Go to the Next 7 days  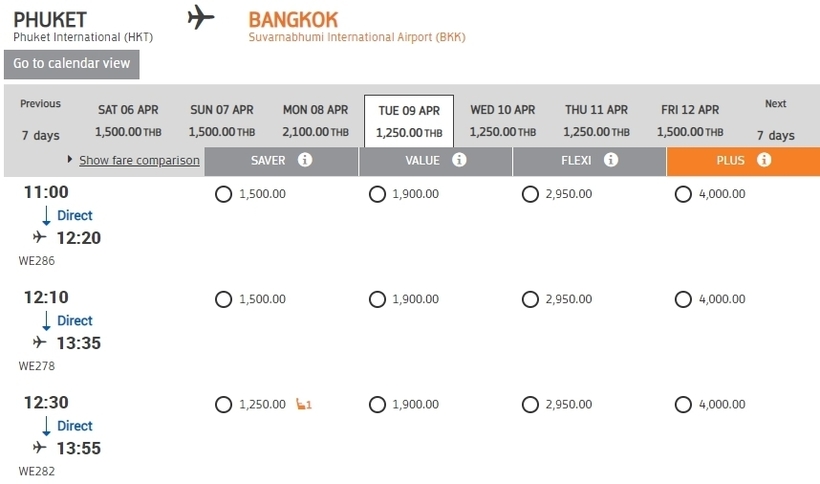coord(776,120)
